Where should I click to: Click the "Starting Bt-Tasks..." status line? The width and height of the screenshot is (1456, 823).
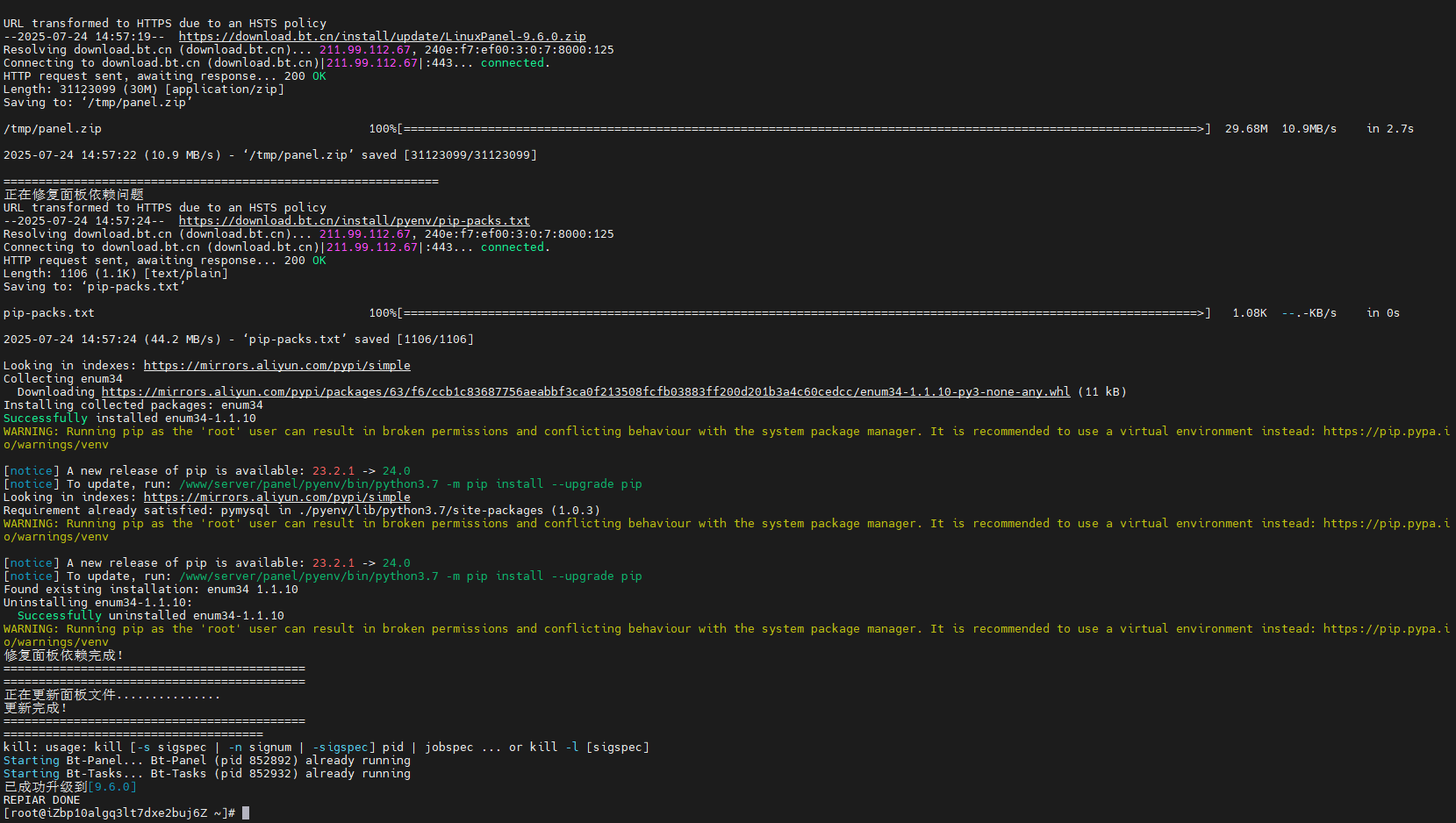click(x=206, y=774)
